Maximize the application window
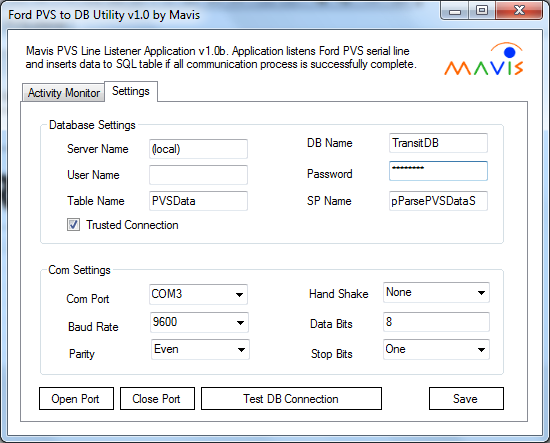550x443 pixels. tap(482, 11)
